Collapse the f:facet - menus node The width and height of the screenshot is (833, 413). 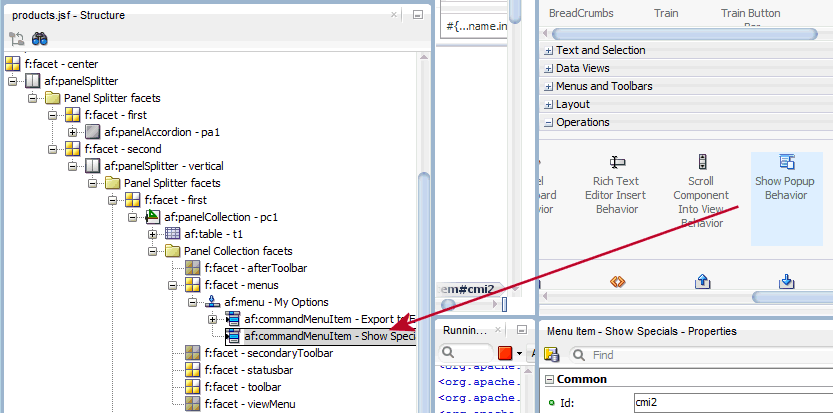pos(172,285)
